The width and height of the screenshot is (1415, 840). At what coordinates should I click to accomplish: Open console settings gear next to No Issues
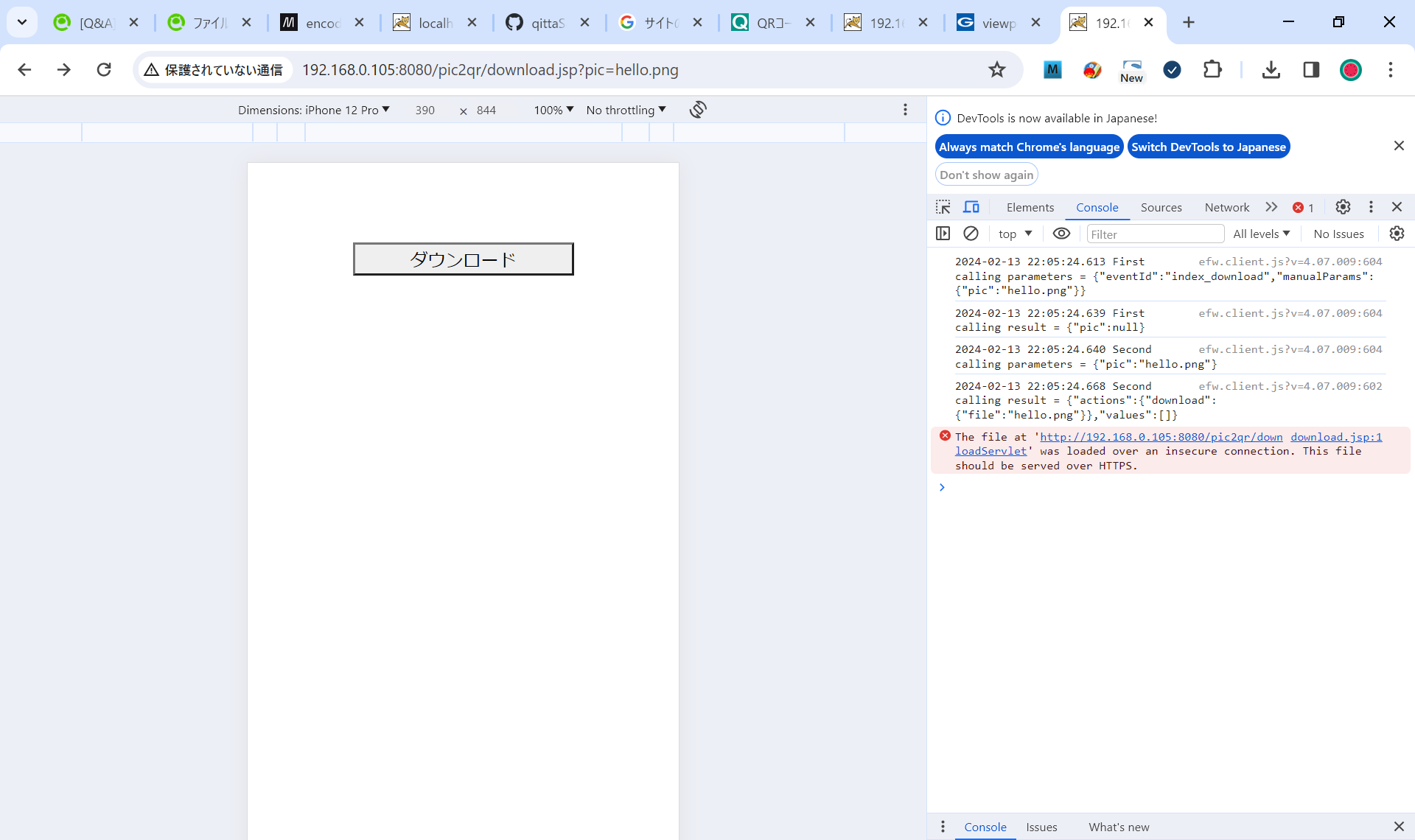point(1397,234)
